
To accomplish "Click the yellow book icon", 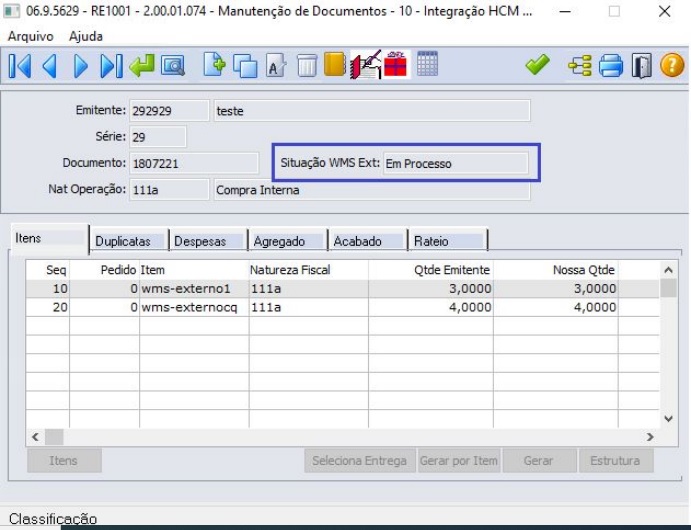I will 334,64.
